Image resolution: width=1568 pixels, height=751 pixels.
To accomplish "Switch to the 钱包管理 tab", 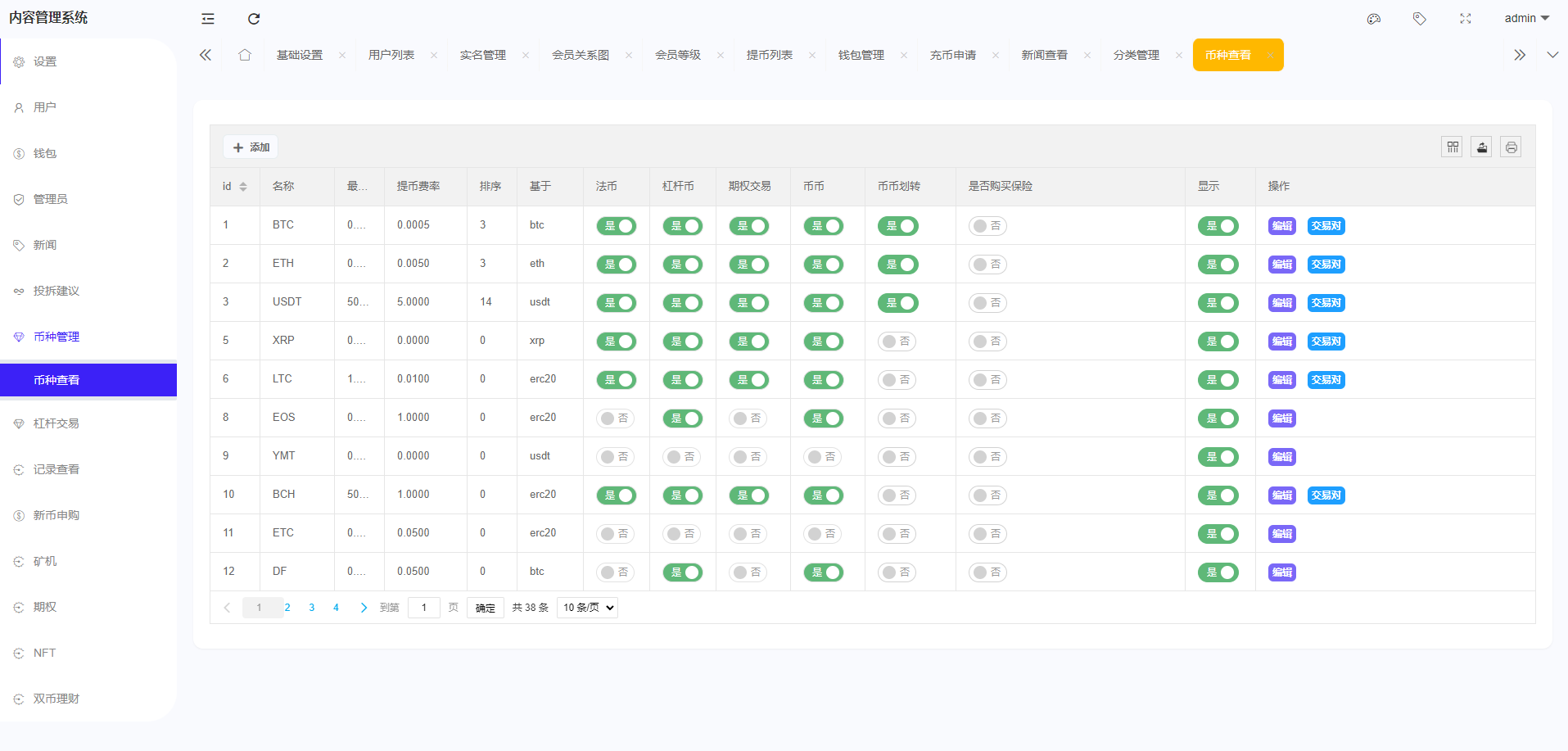I will [x=861, y=55].
